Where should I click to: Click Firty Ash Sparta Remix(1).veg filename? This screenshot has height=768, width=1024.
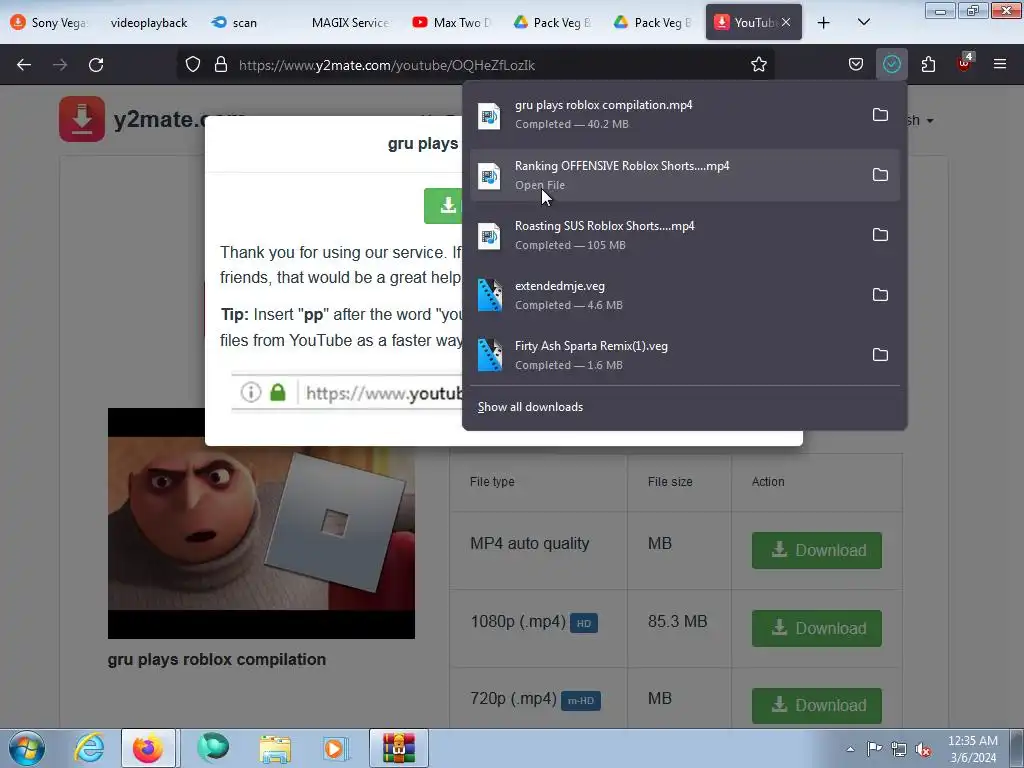pos(591,346)
